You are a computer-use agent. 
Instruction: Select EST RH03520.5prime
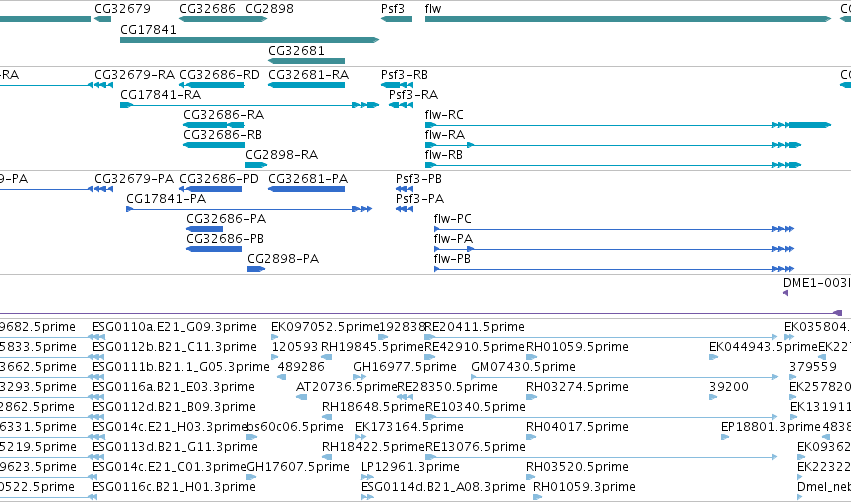[x=577, y=467]
